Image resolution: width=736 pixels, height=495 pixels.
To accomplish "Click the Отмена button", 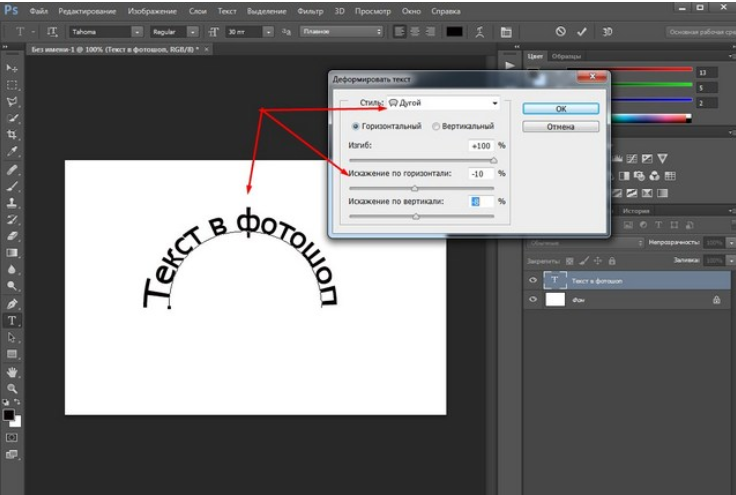I will pyautogui.click(x=560, y=127).
